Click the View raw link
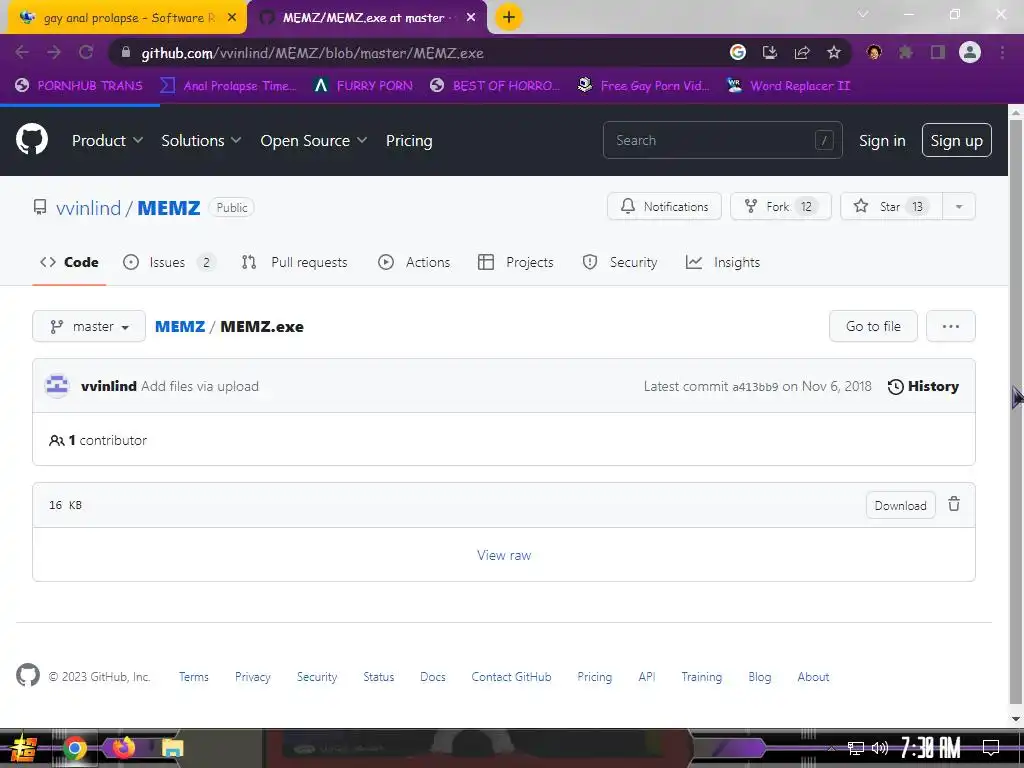Screen dimensions: 1024x768 (504, 554)
